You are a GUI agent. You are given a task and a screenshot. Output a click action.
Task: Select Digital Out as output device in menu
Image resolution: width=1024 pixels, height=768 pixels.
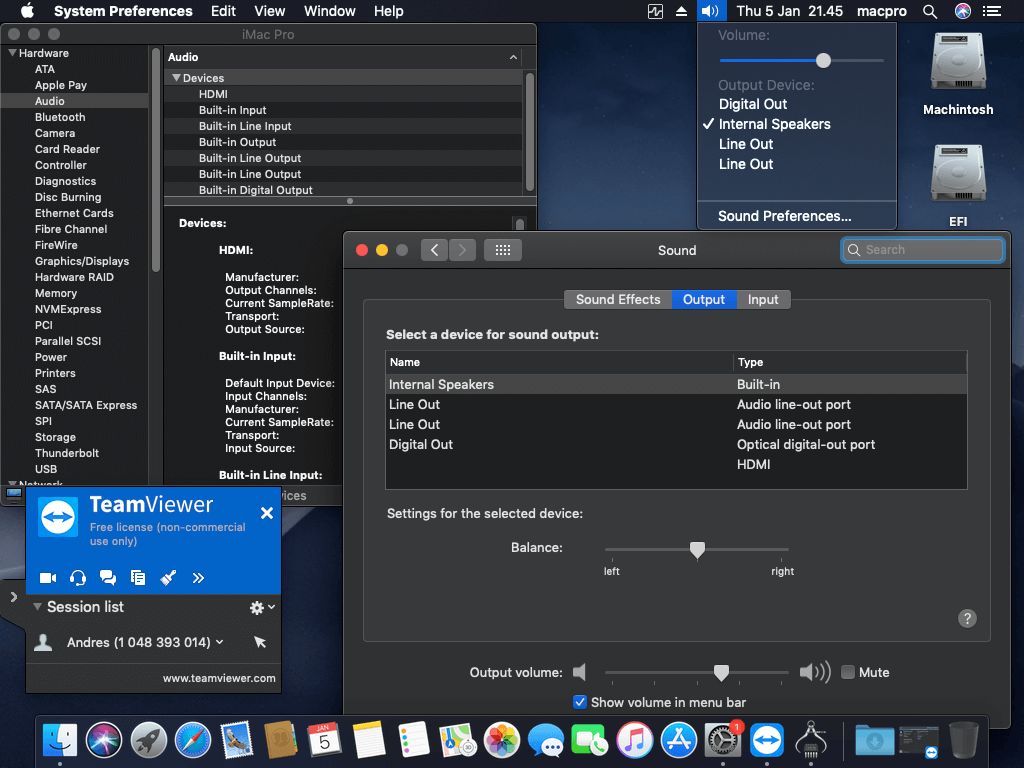click(x=753, y=104)
